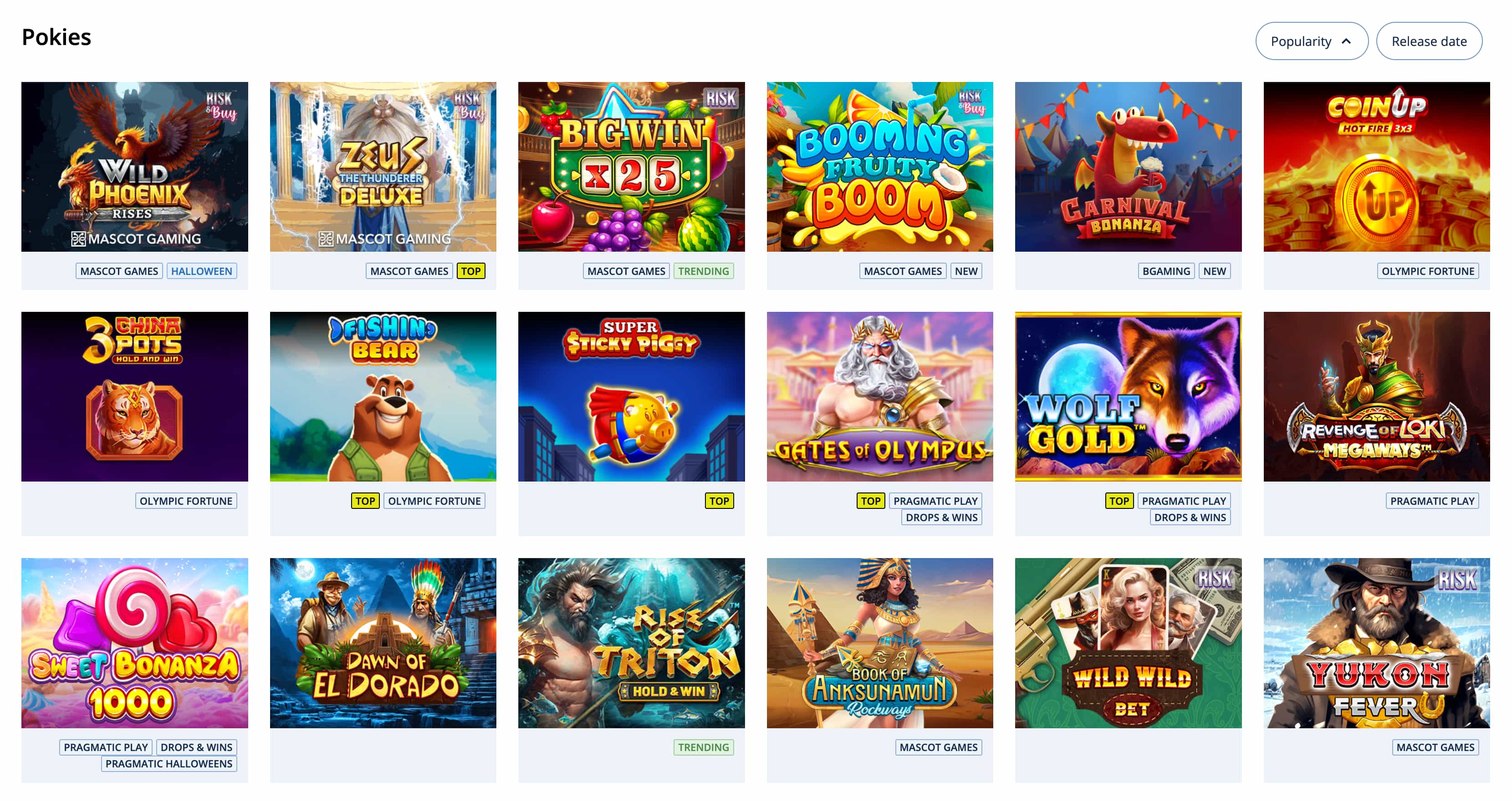This screenshot has width=1512, height=802.
Task: Sort games by Release date
Action: [1429, 41]
